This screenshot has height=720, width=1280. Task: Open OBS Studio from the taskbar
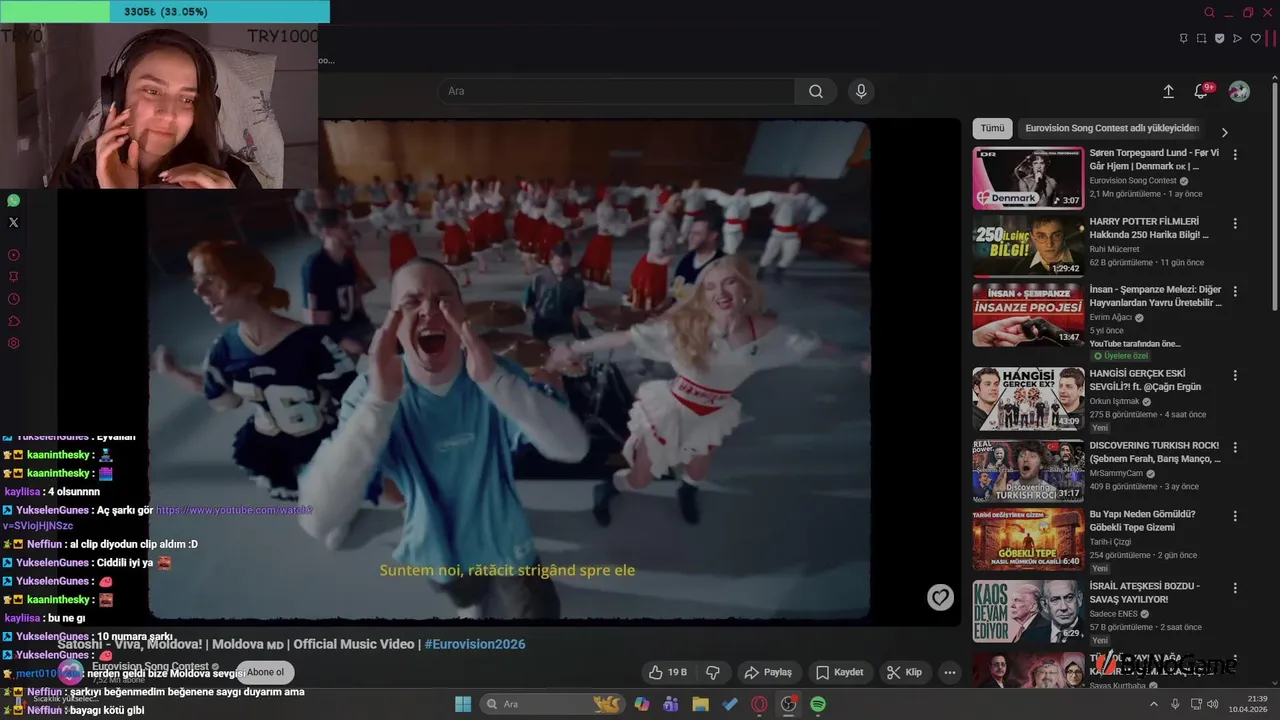pos(789,704)
